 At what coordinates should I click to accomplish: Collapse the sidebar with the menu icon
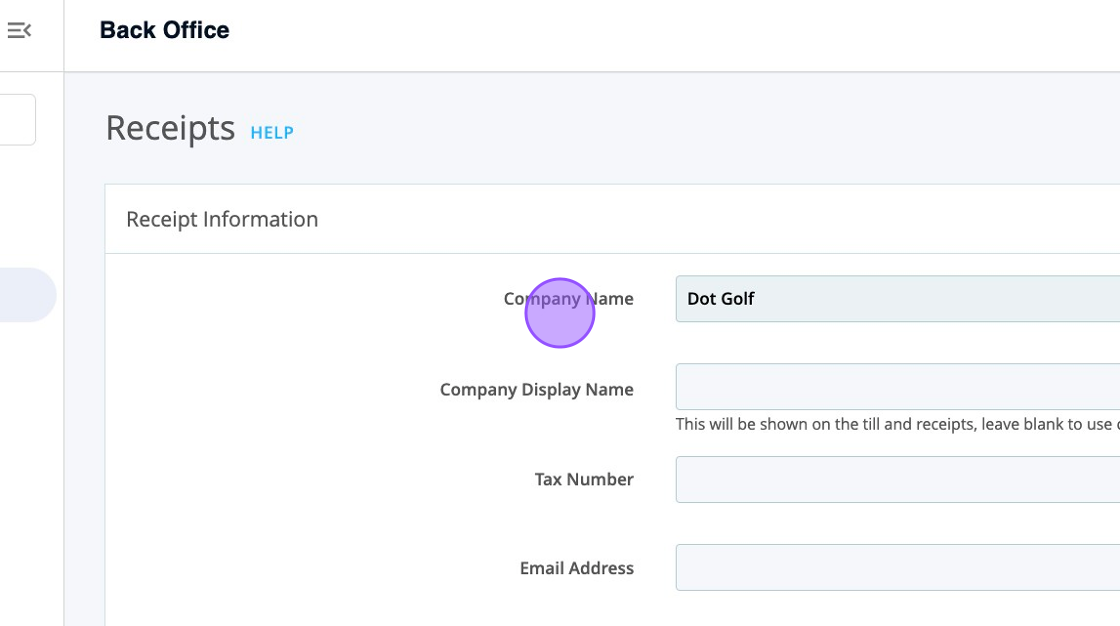(x=18, y=31)
